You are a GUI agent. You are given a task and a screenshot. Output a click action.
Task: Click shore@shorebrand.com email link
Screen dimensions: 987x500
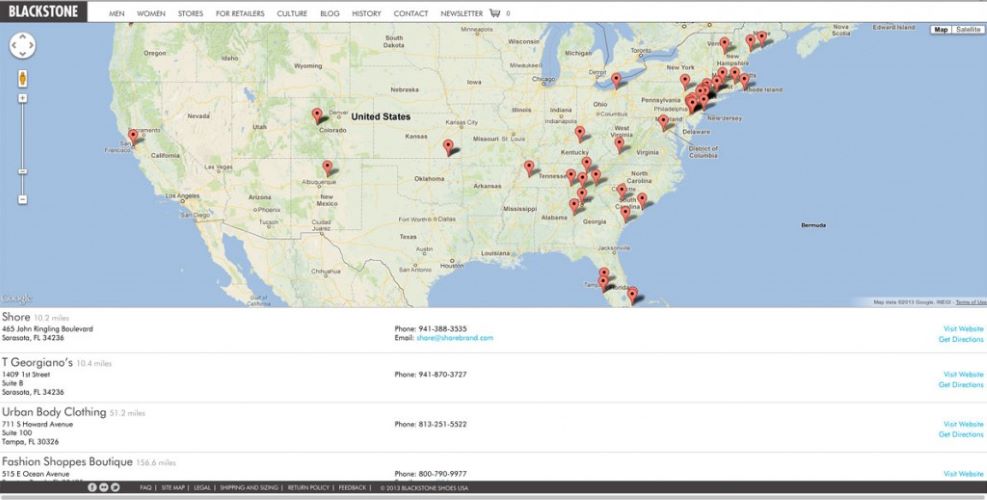tap(455, 338)
